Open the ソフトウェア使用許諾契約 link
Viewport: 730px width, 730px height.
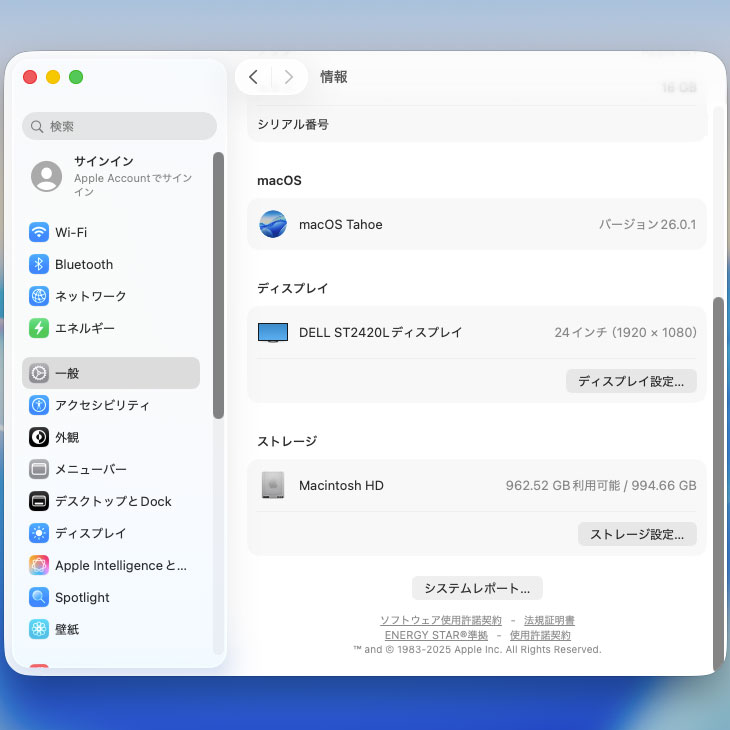[x=441, y=620]
